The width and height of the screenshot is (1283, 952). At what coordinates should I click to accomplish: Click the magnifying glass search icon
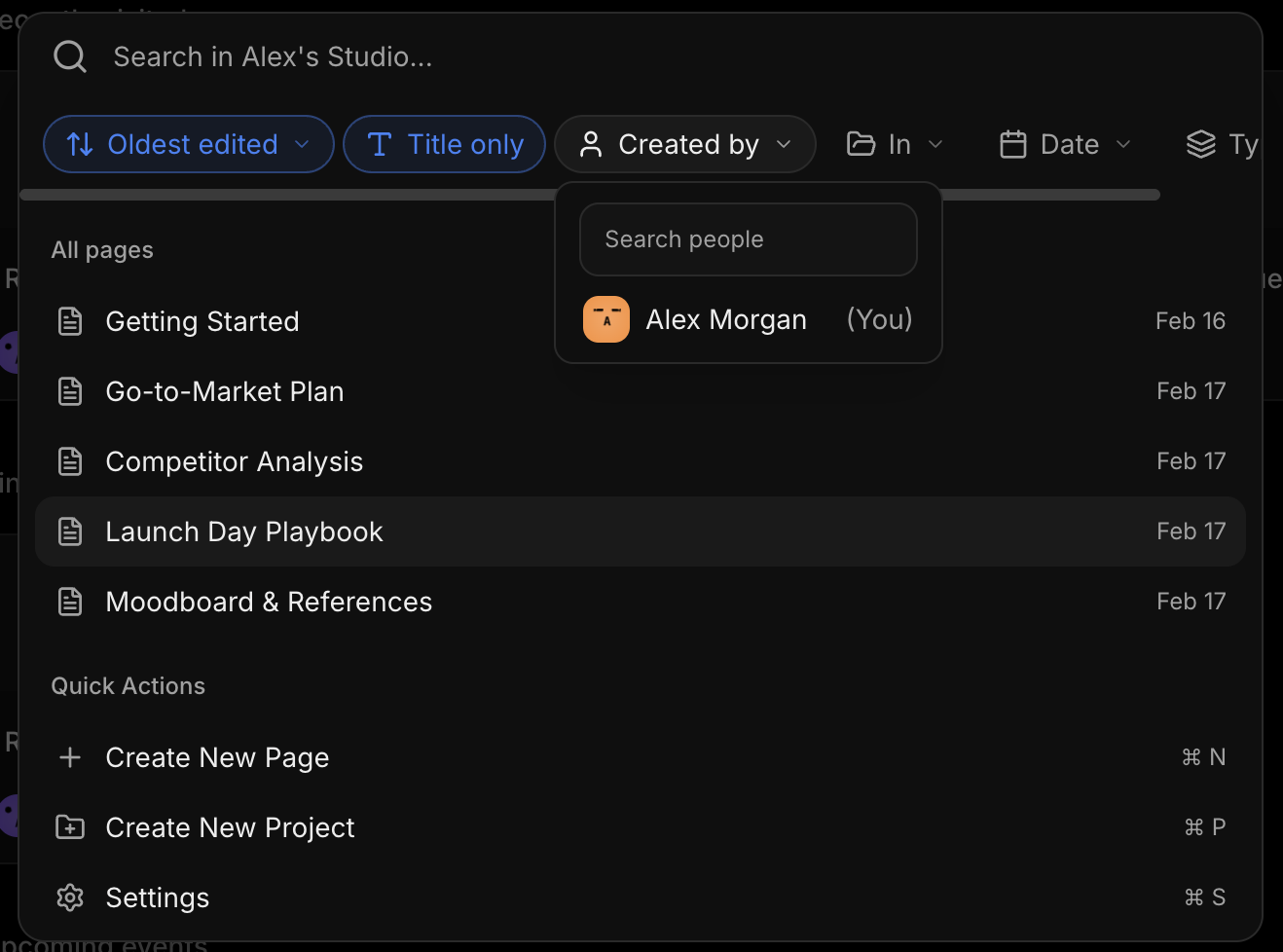(x=69, y=55)
